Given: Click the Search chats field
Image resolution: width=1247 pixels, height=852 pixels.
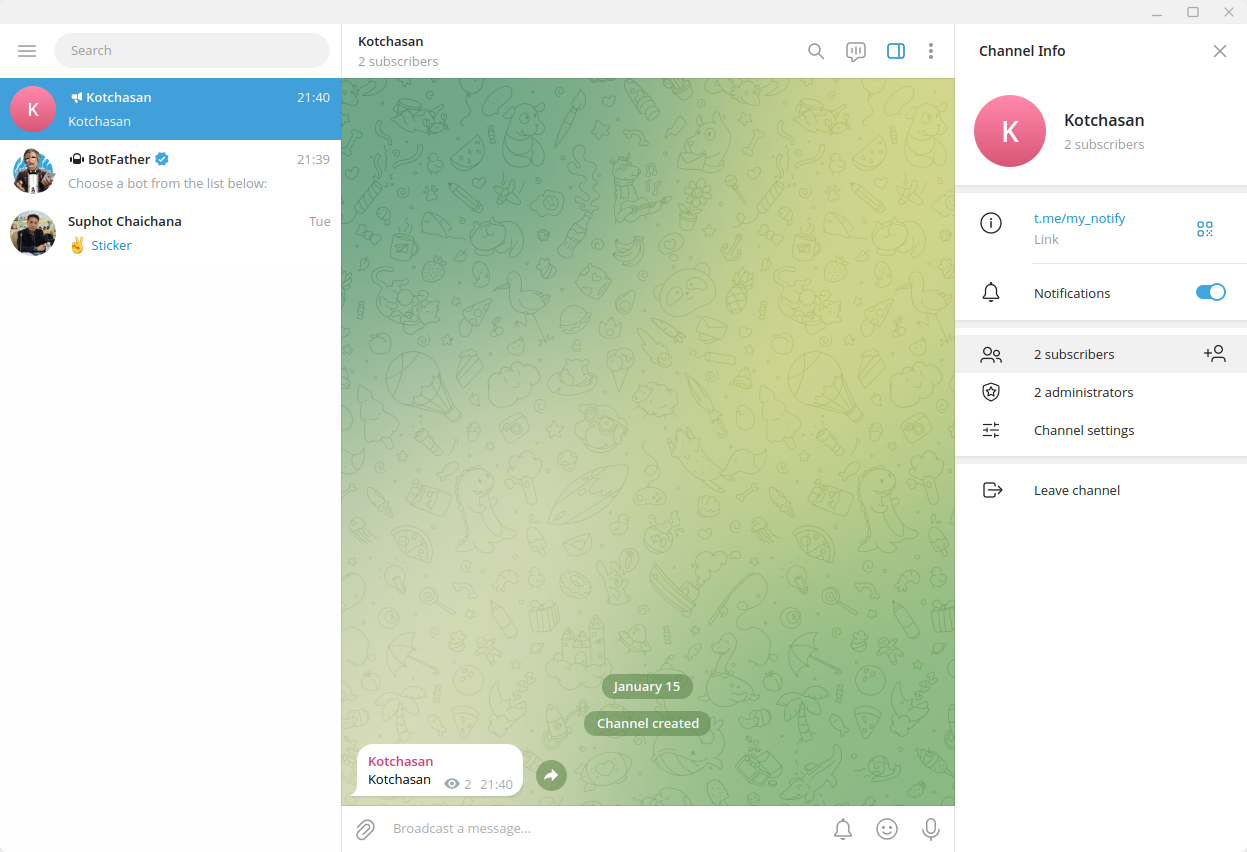Looking at the screenshot, I should pyautogui.click(x=191, y=50).
